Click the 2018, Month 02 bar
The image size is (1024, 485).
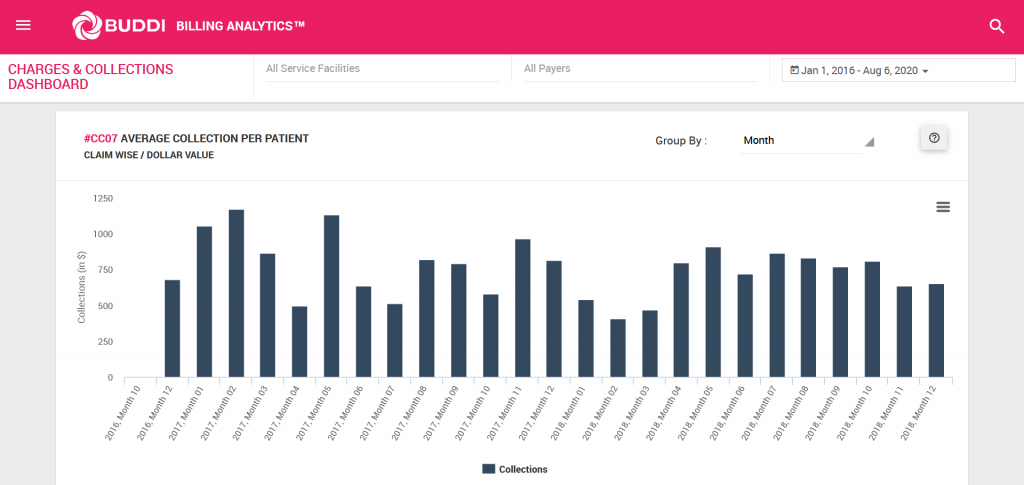(x=618, y=348)
